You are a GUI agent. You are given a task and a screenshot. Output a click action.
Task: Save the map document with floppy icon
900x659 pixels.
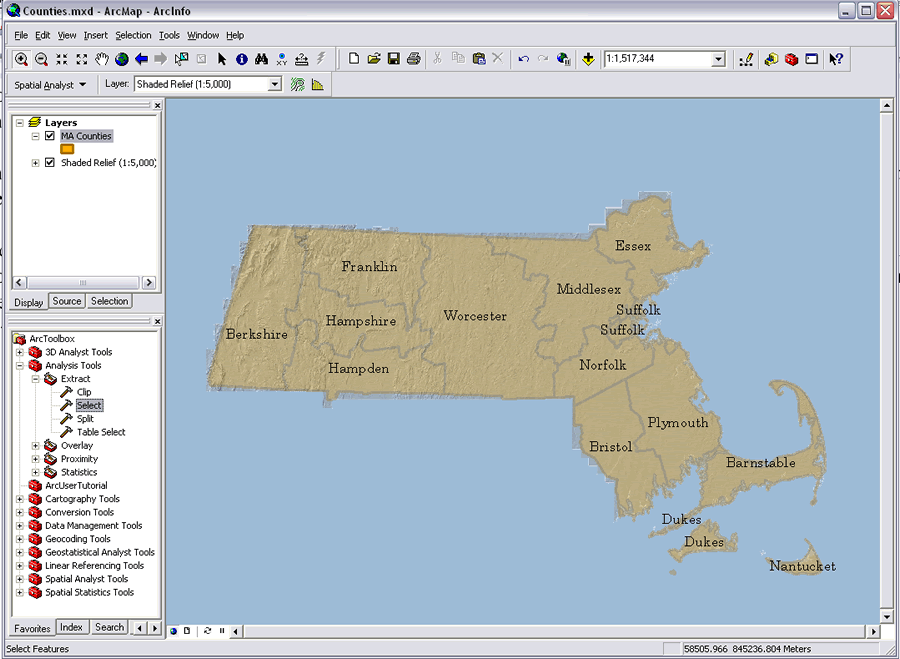[x=394, y=59]
